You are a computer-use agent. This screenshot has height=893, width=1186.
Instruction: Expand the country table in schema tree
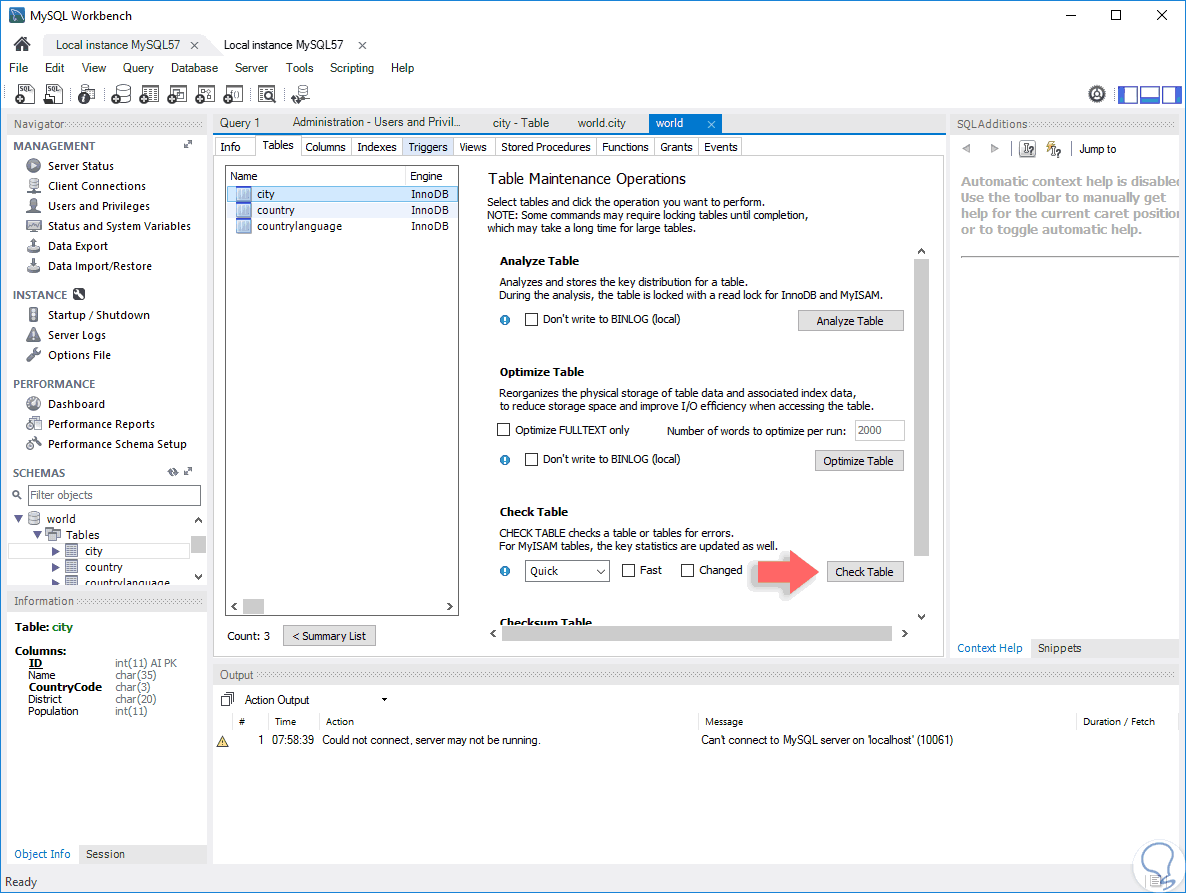point(55,567)
